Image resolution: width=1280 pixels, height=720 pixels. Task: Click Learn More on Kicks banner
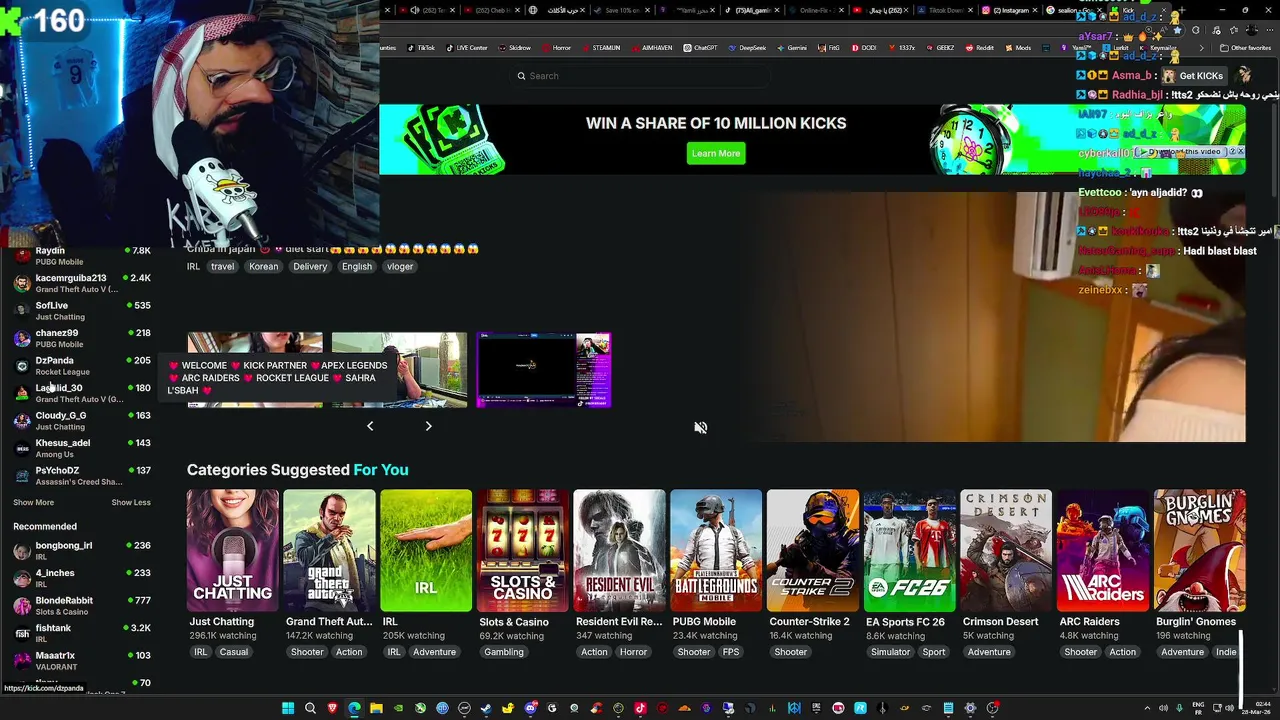tap(716, 153)
